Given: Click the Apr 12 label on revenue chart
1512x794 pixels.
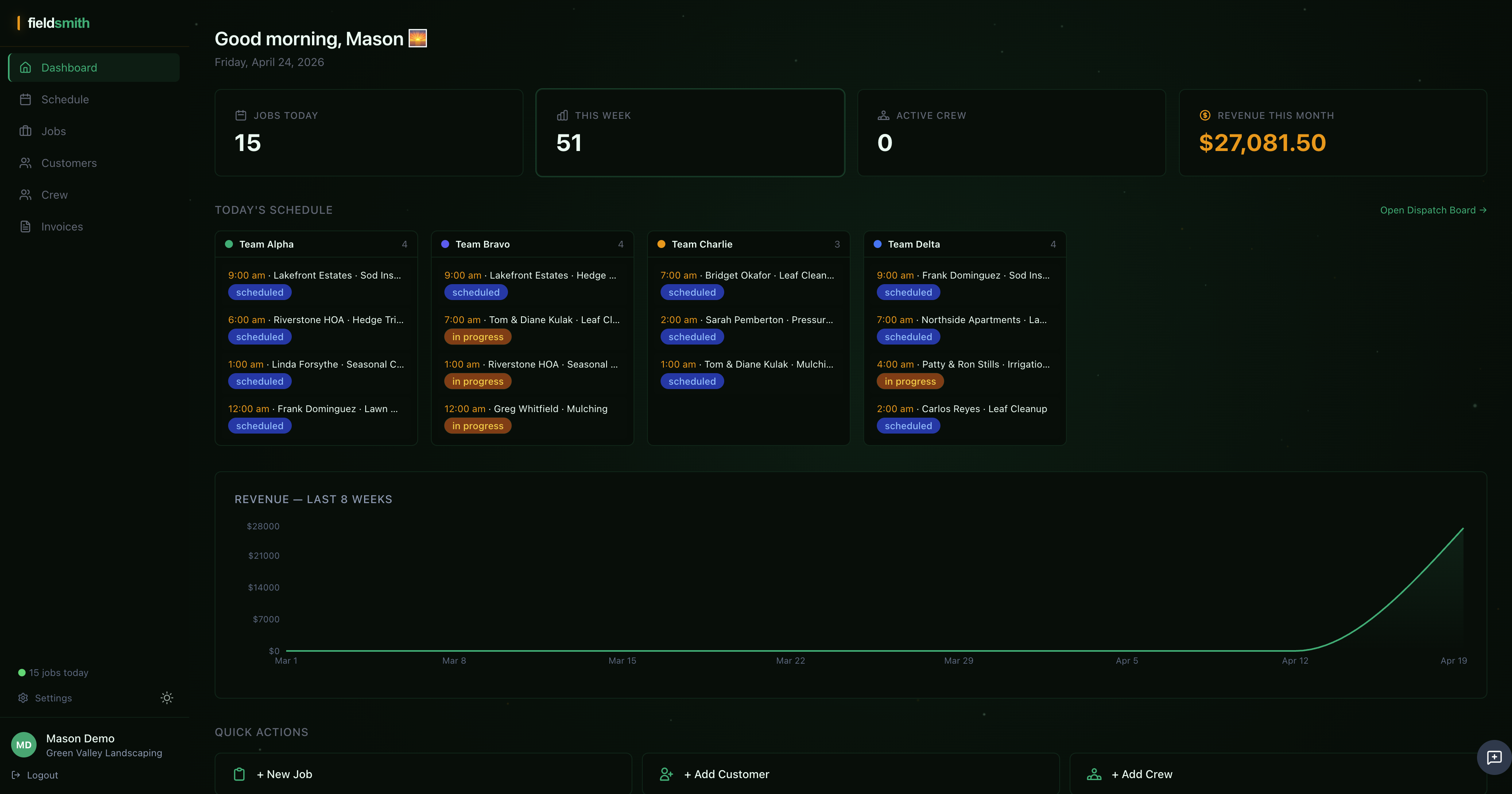Looking at the screenshot, I should click(1295, 661).
